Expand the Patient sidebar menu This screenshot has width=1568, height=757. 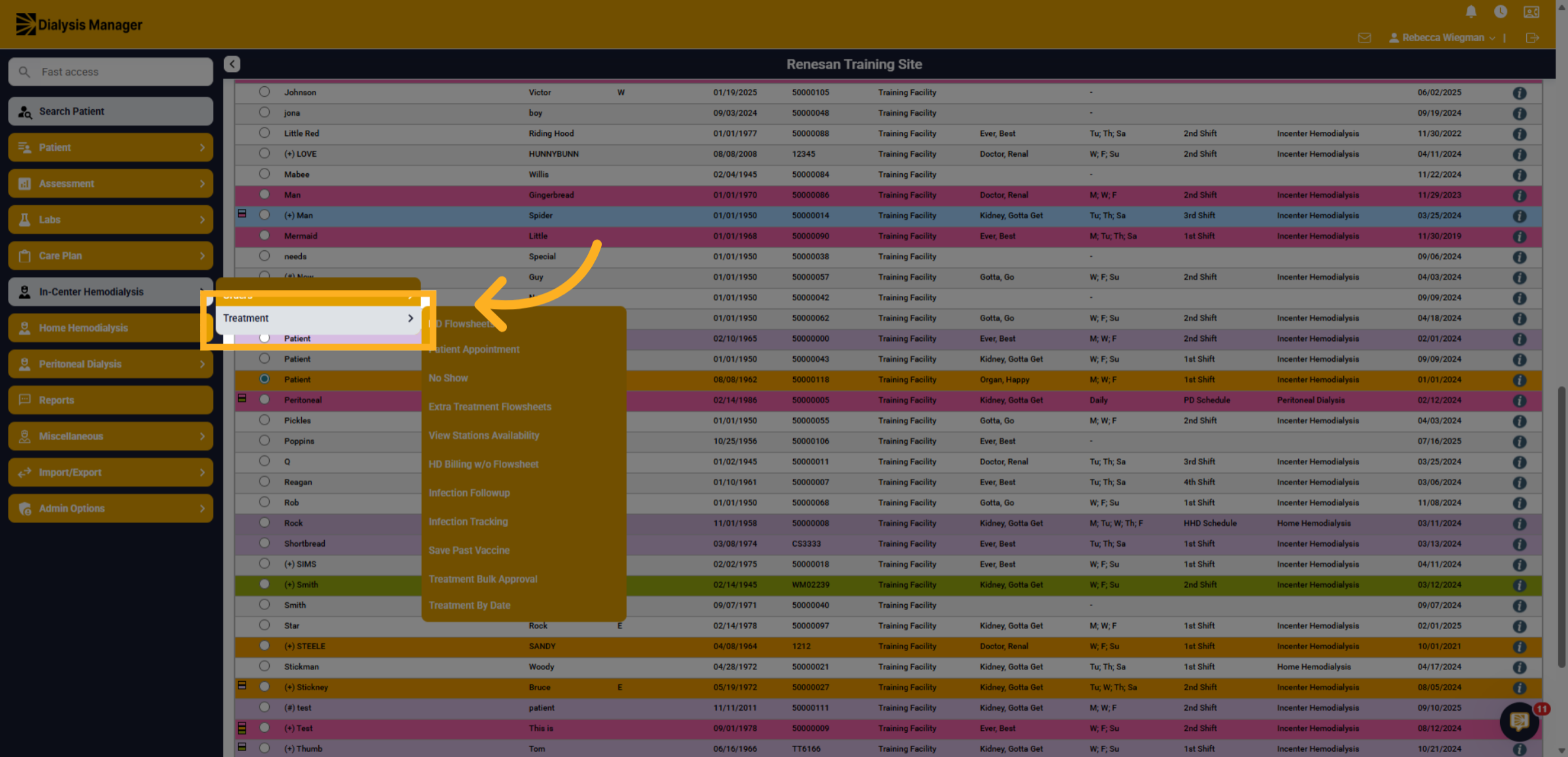point(110,148)
